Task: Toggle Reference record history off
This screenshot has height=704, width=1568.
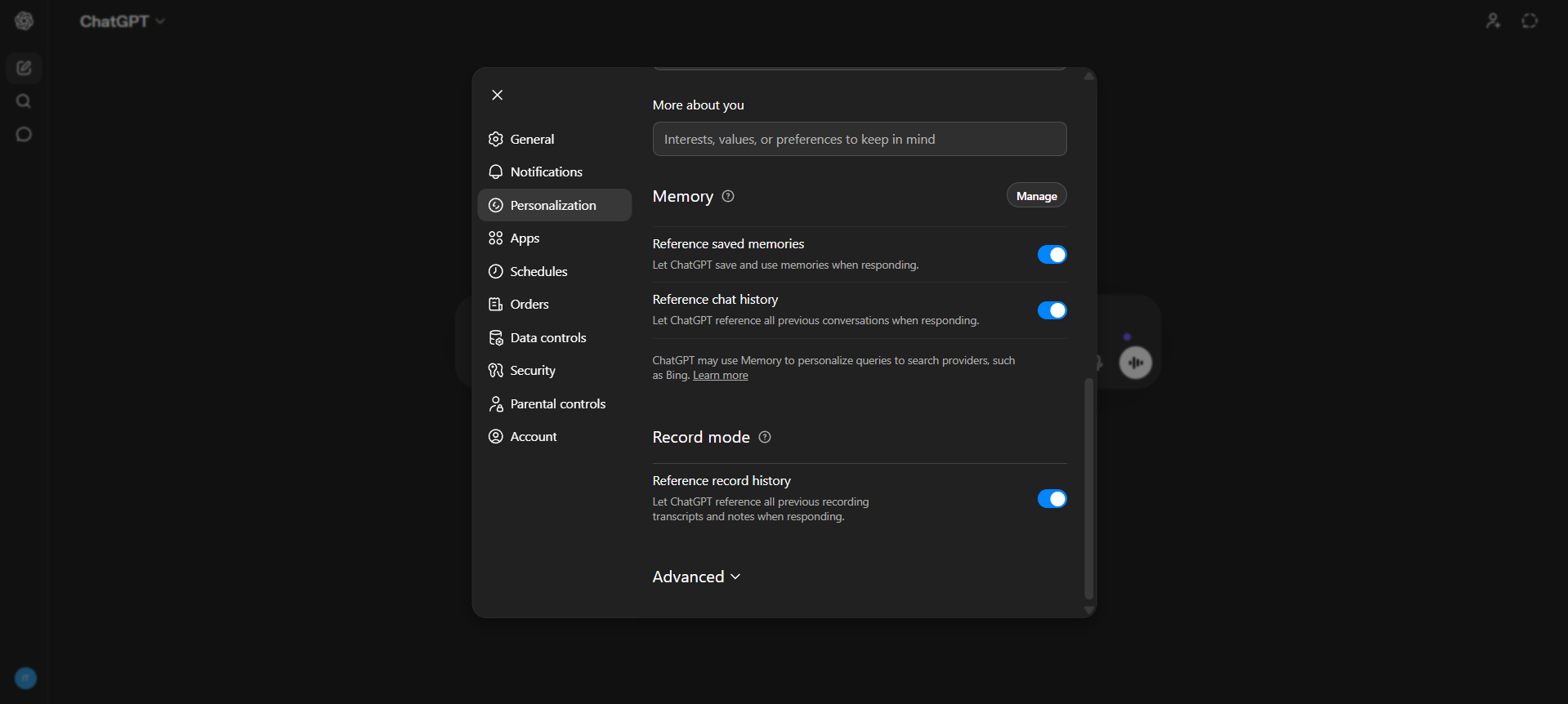Action: [1052, 499]
